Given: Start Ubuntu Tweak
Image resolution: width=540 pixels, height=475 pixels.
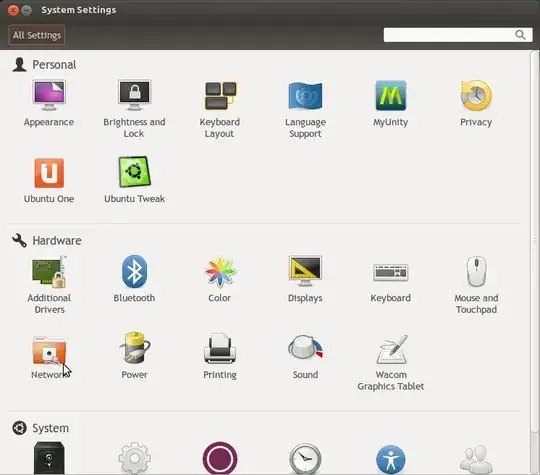Looking at the screenshot, I should (134, 180).
